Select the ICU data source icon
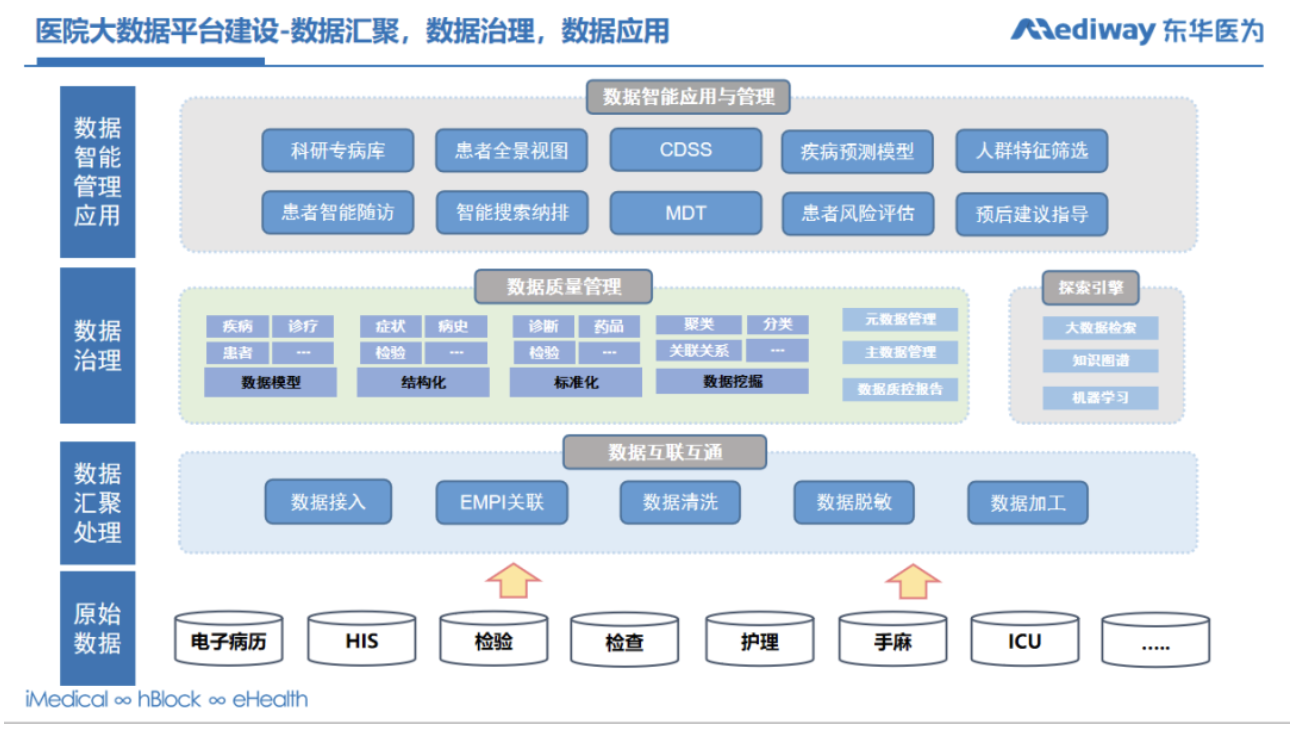The height and width of the screenshot is (738, 1310). [x=1024, y=640]
